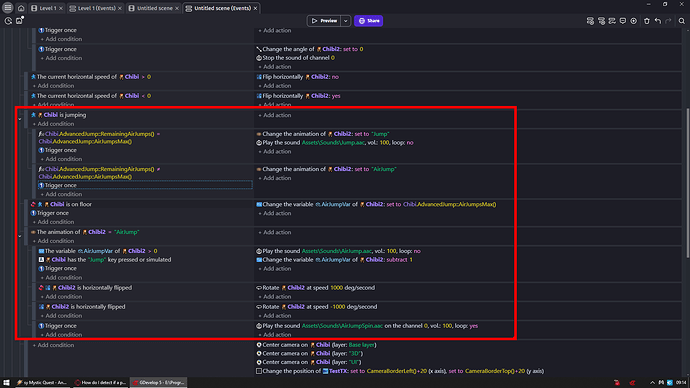Open search in events sheet

tap(682, 21)
